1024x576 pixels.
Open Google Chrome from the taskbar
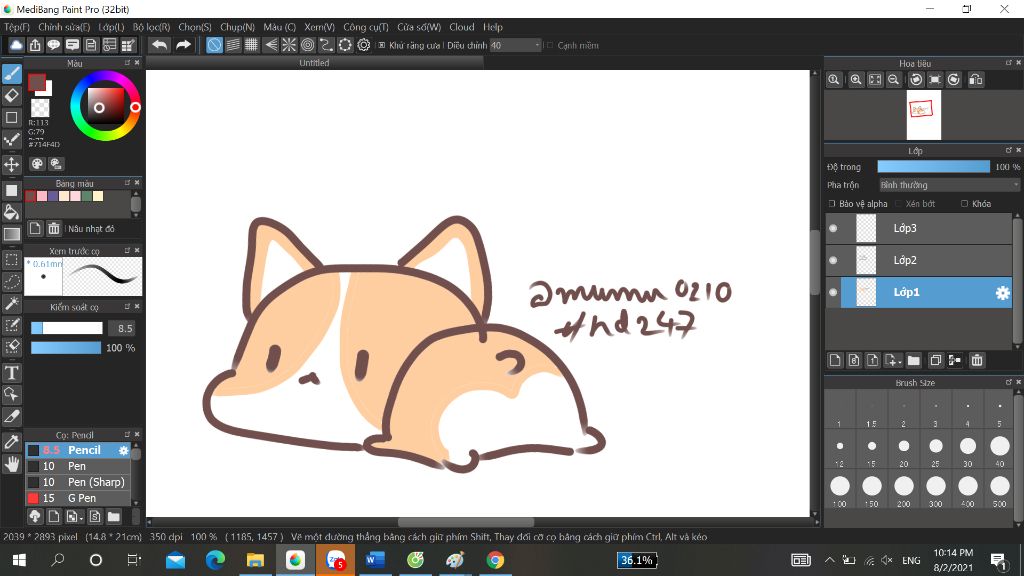pos(495,560)
